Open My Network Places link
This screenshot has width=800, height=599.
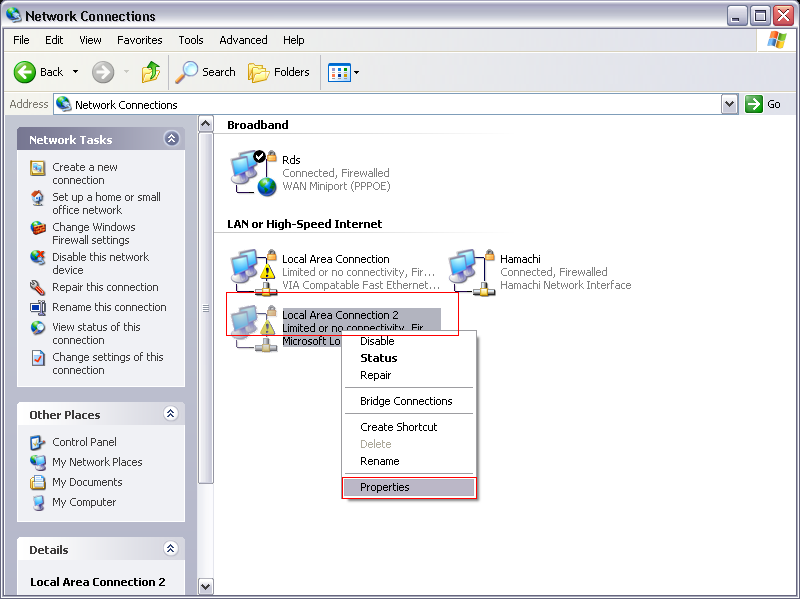pyautogui.click(x=97, y=462)
